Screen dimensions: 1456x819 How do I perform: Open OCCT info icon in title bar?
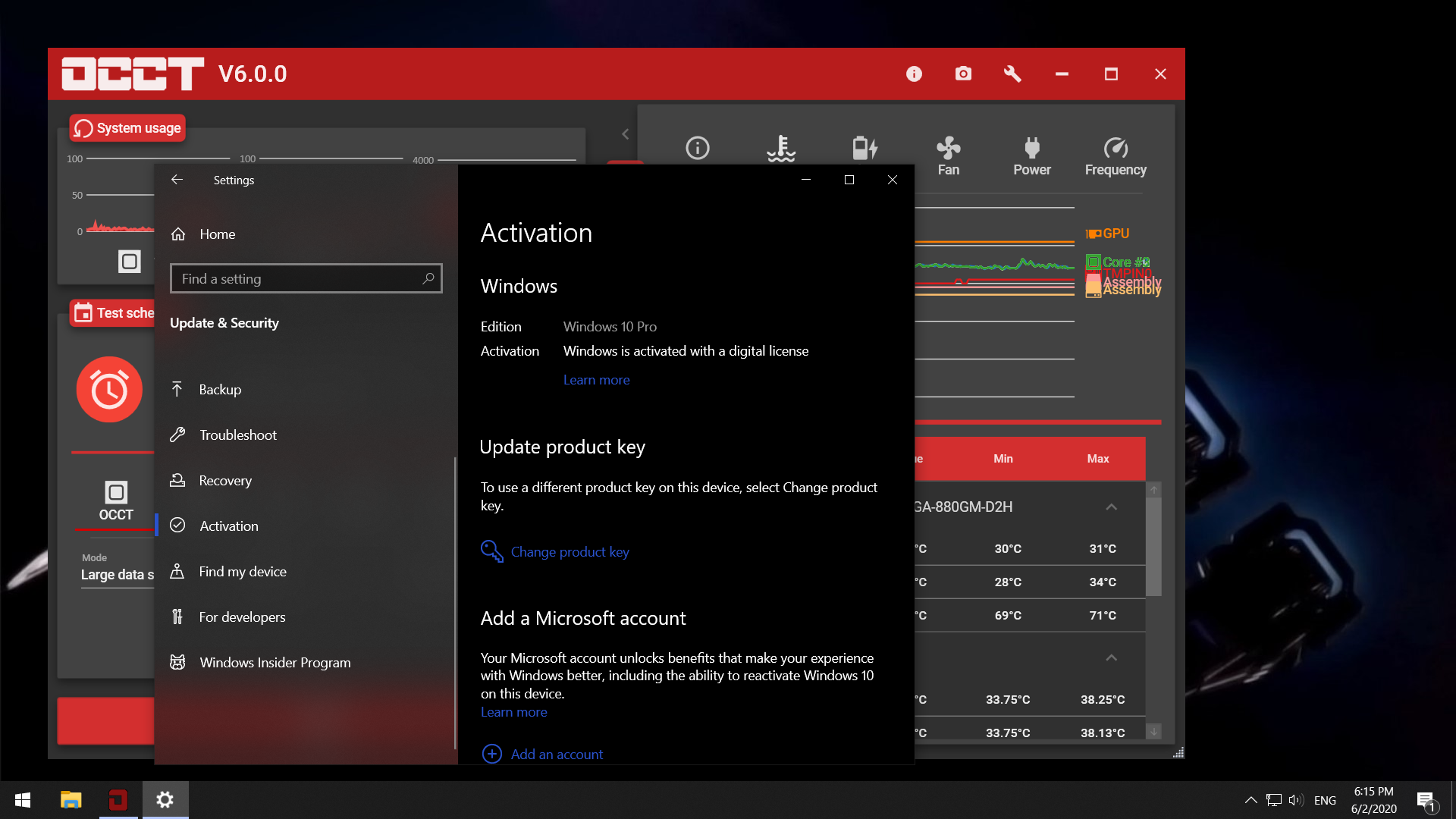[x=914, y=74]
